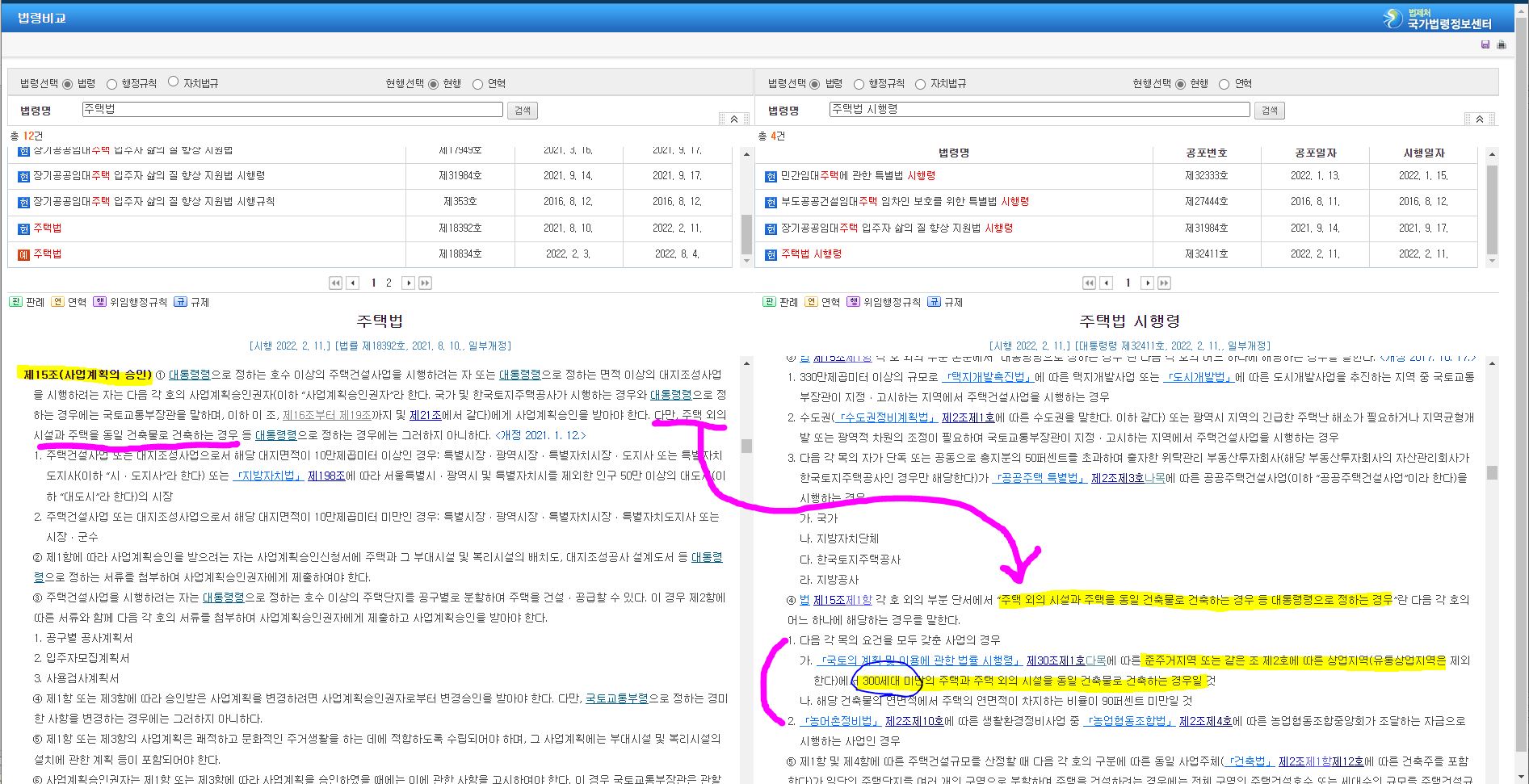Screen dimensions: 1529x784
Task: Click 제32411호 cell in right list
Action: point(1207,254)
